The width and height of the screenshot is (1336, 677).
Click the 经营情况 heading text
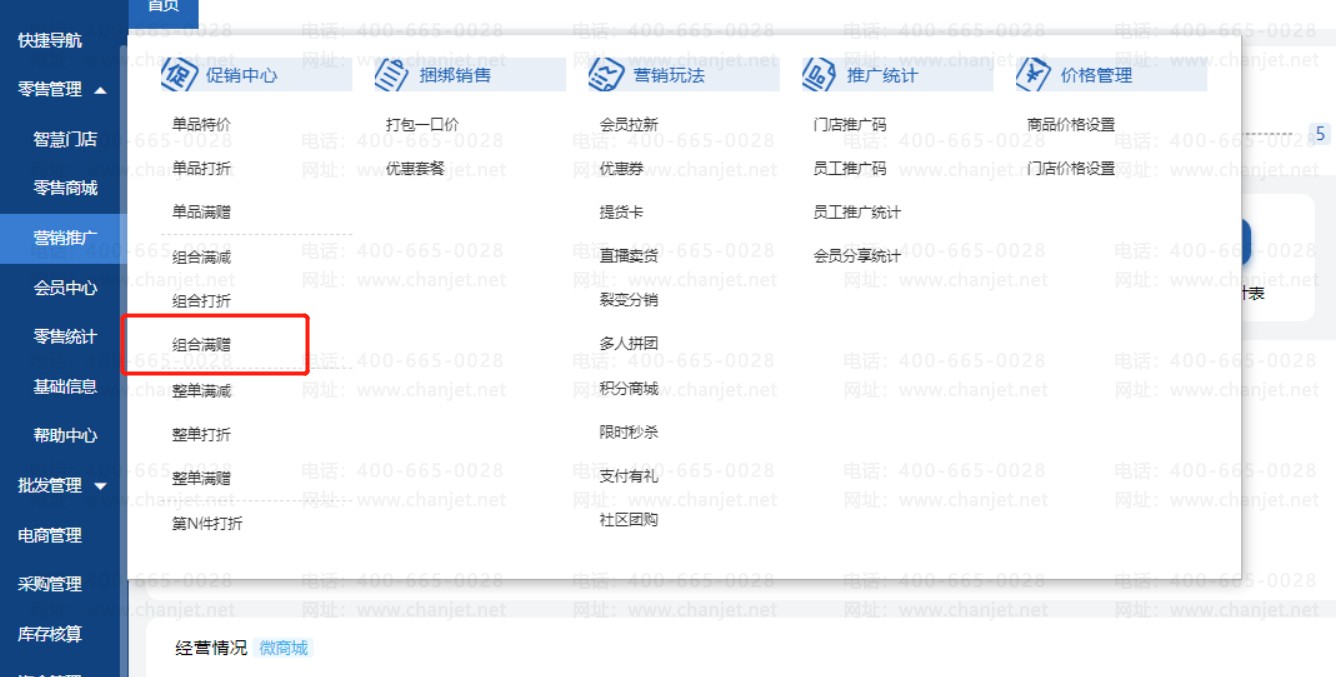pos(211,648)
